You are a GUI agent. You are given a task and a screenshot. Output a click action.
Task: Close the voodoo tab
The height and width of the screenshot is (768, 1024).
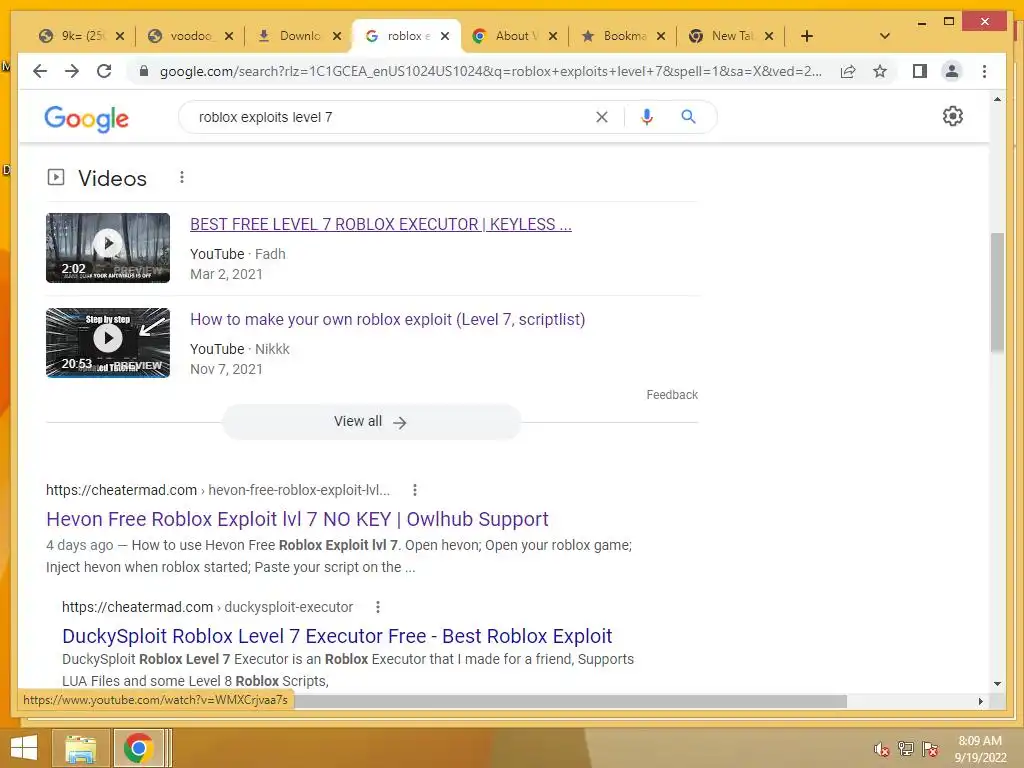click(x=229, y=36)
